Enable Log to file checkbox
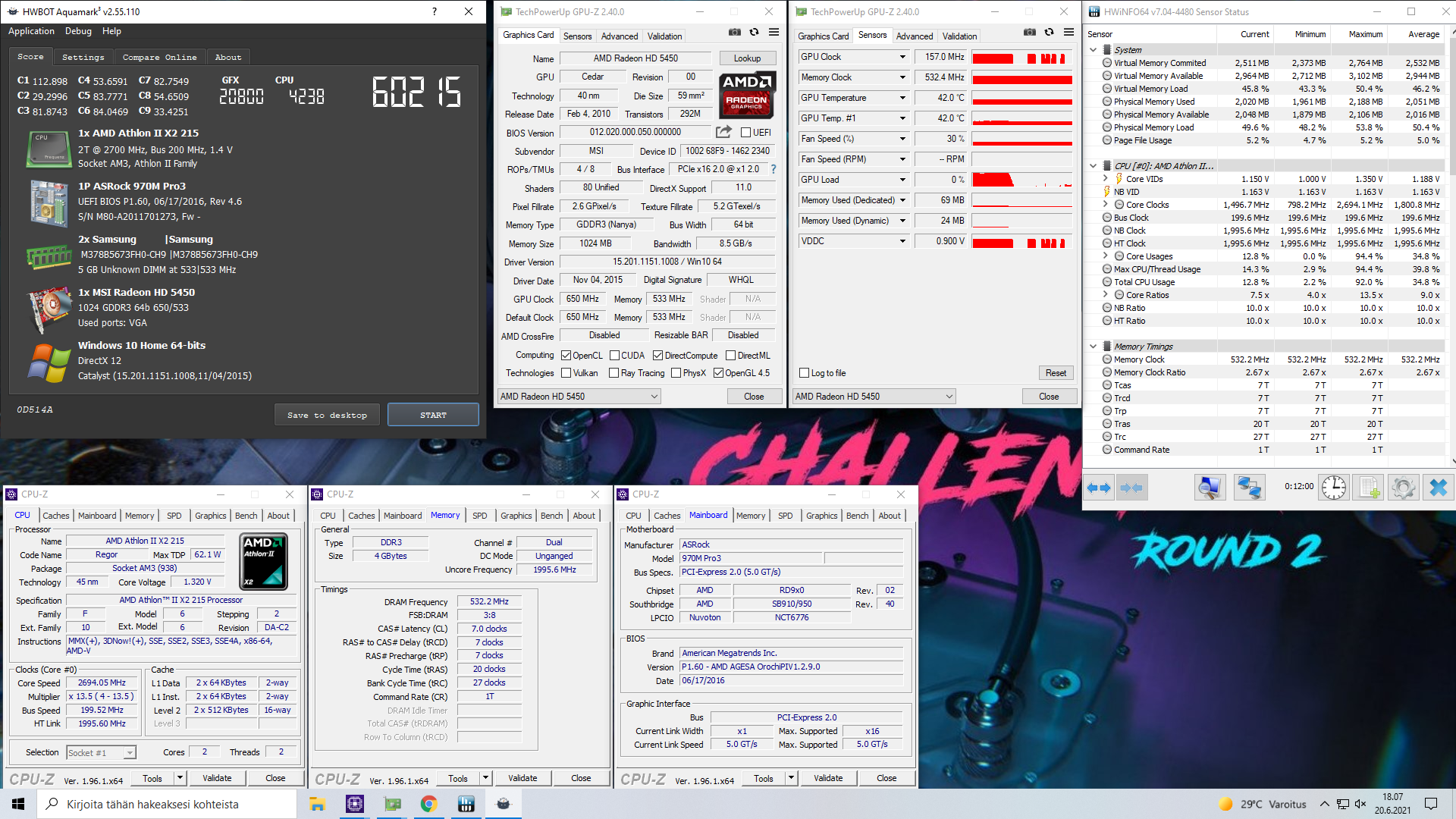 [804, 373]
